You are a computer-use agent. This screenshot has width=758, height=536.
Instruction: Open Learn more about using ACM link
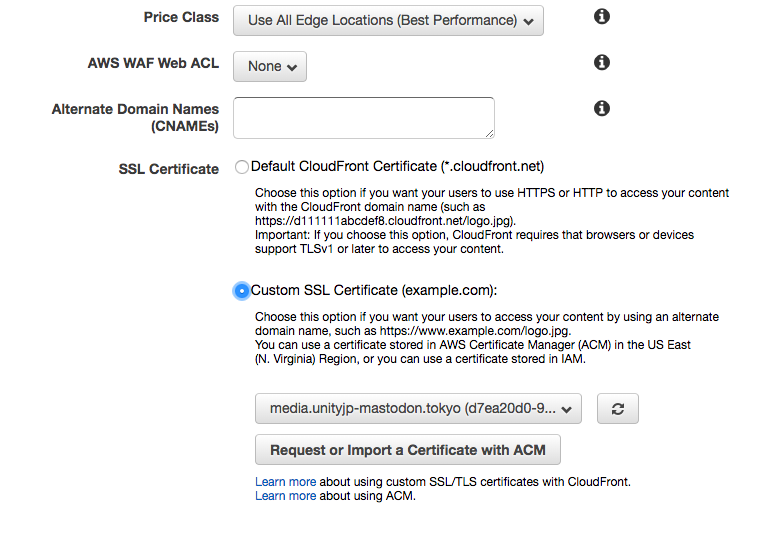click(285, 496)
